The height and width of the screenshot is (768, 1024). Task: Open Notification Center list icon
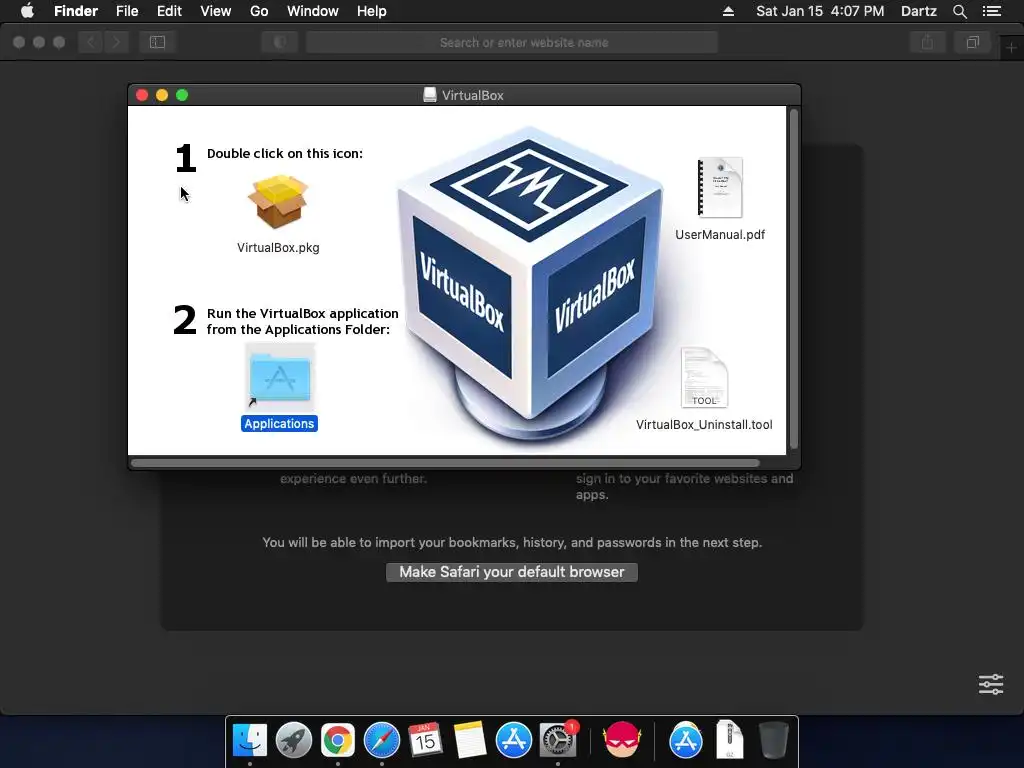coord(992,11)
